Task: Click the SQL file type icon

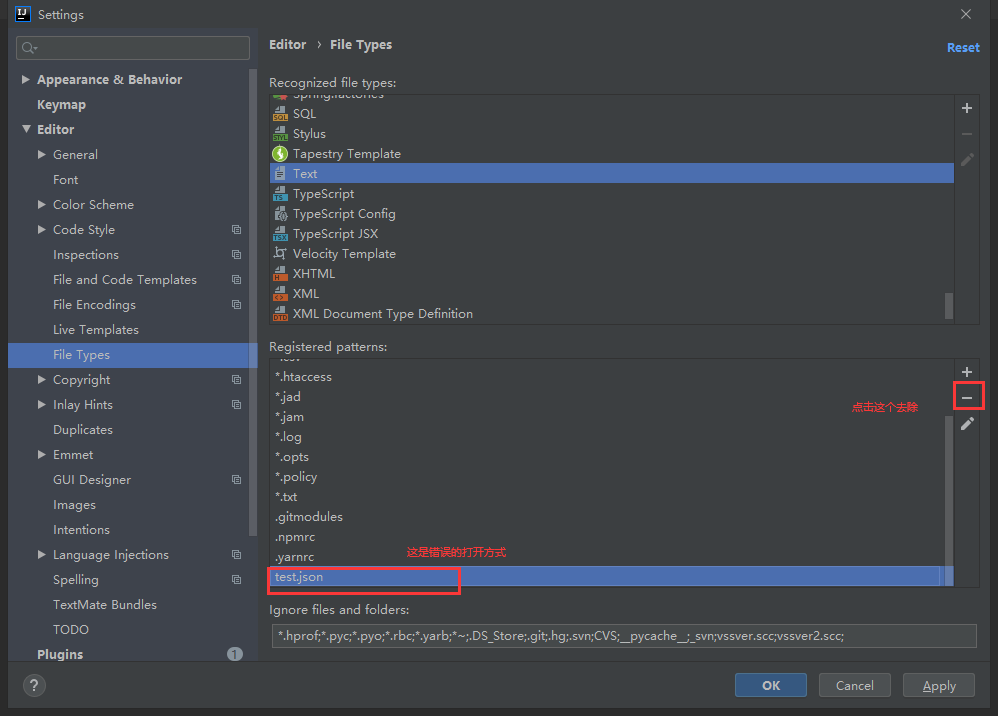Action: coord(280,114)
